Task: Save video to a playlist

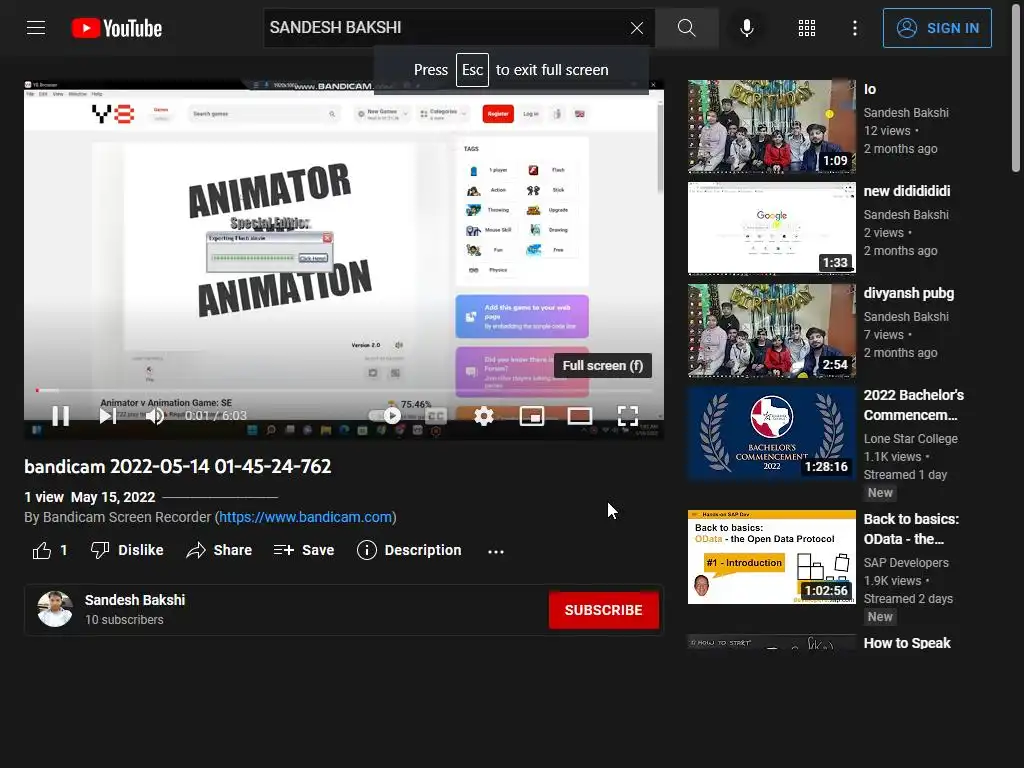Action: point(304,551)
